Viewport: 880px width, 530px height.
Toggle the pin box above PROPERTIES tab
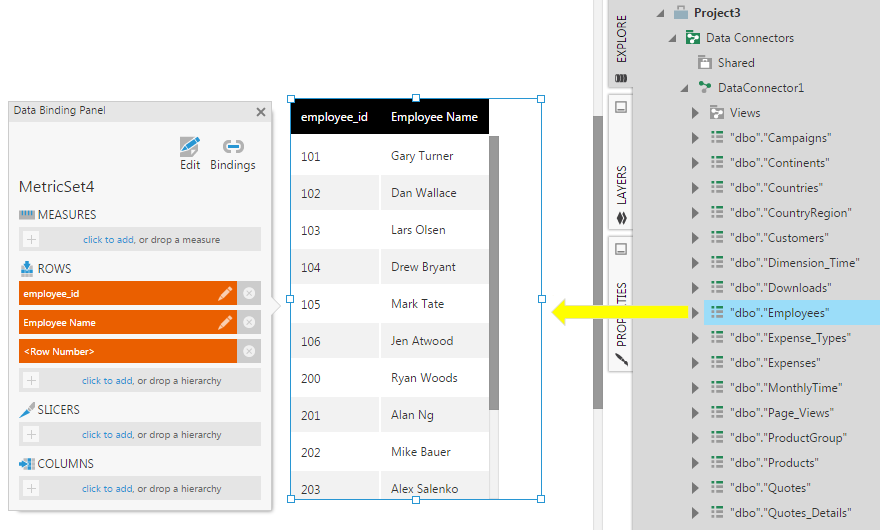coord(621,249)
